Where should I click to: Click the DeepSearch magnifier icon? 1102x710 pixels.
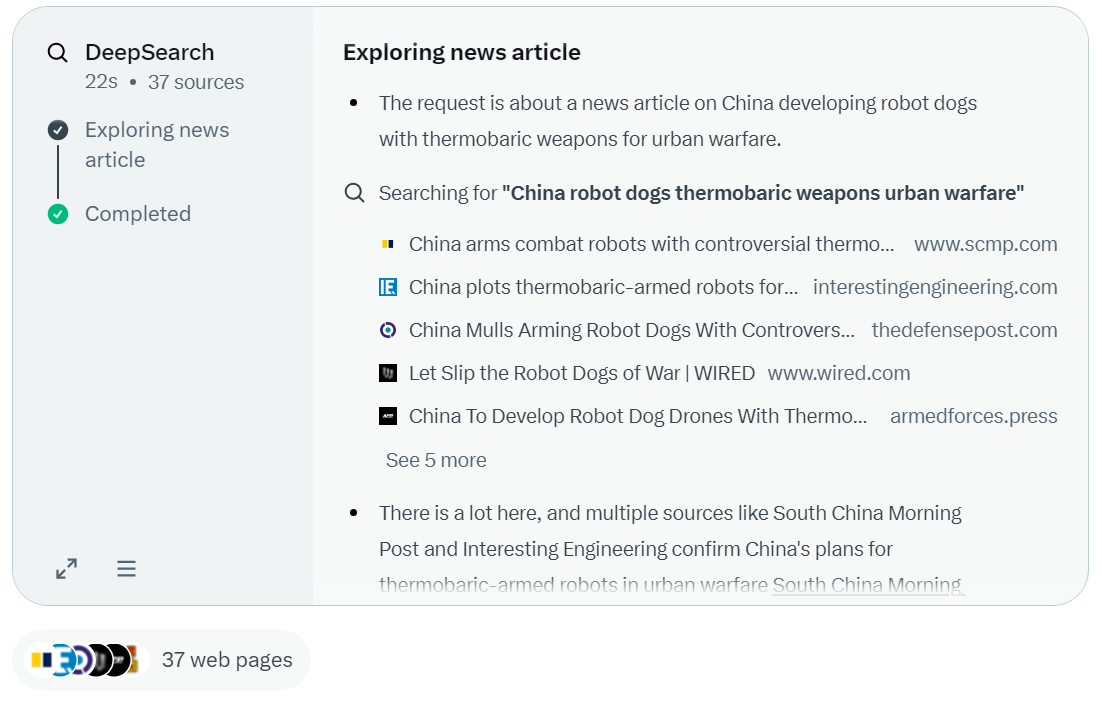tap(58, 53)
